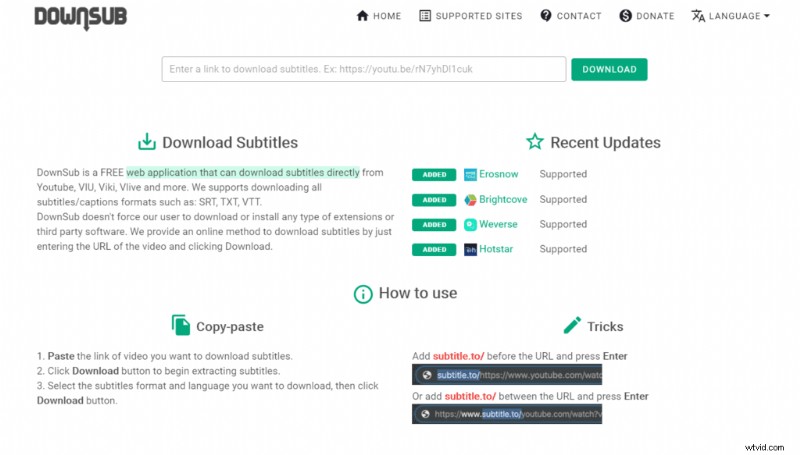The image size is (800, 455).
Task: Focus the subtitle link input field
Action: [364, 69]
